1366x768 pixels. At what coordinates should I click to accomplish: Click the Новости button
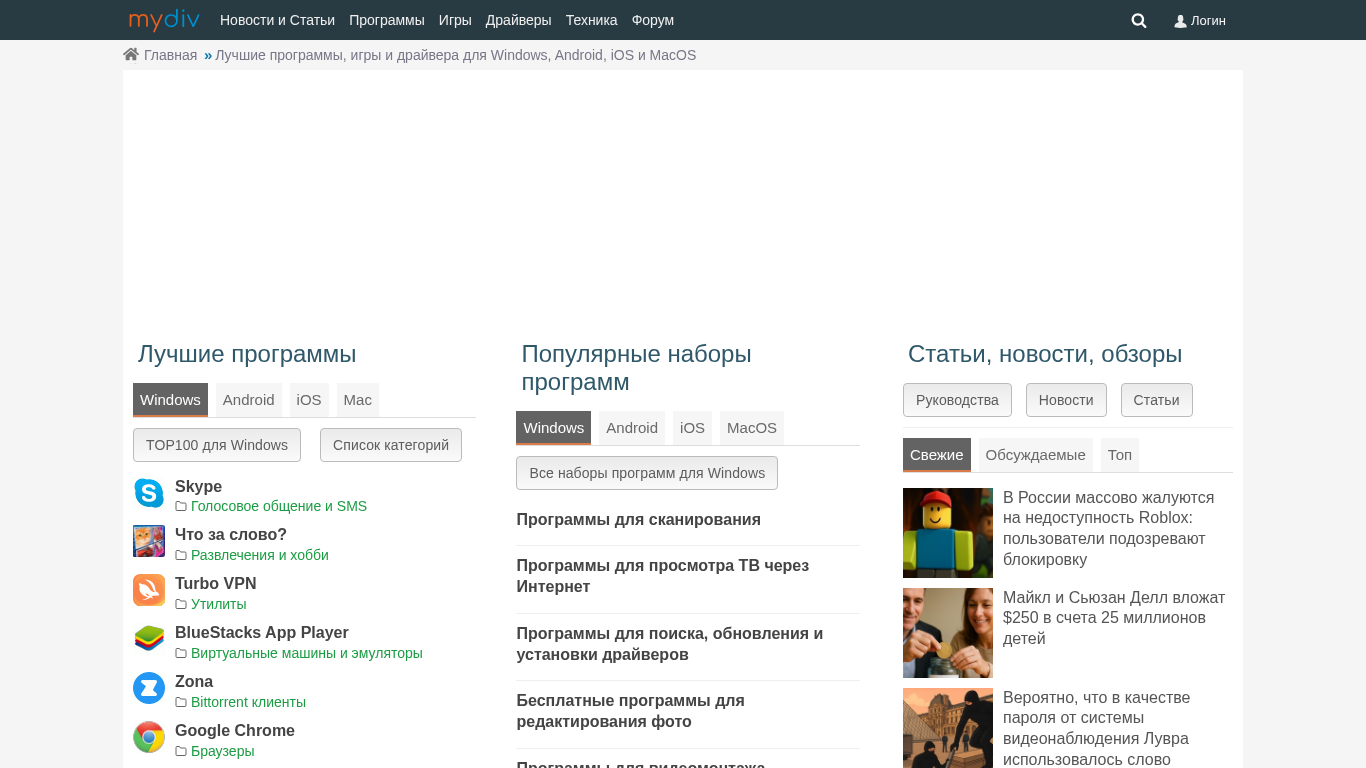(1066, 400)
